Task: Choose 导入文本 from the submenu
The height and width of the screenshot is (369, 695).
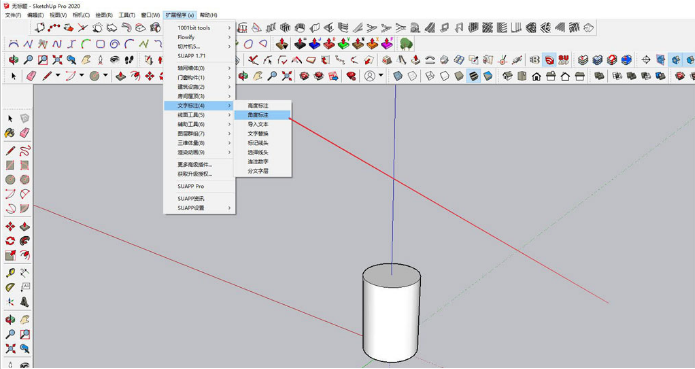Action: [263, 124]
